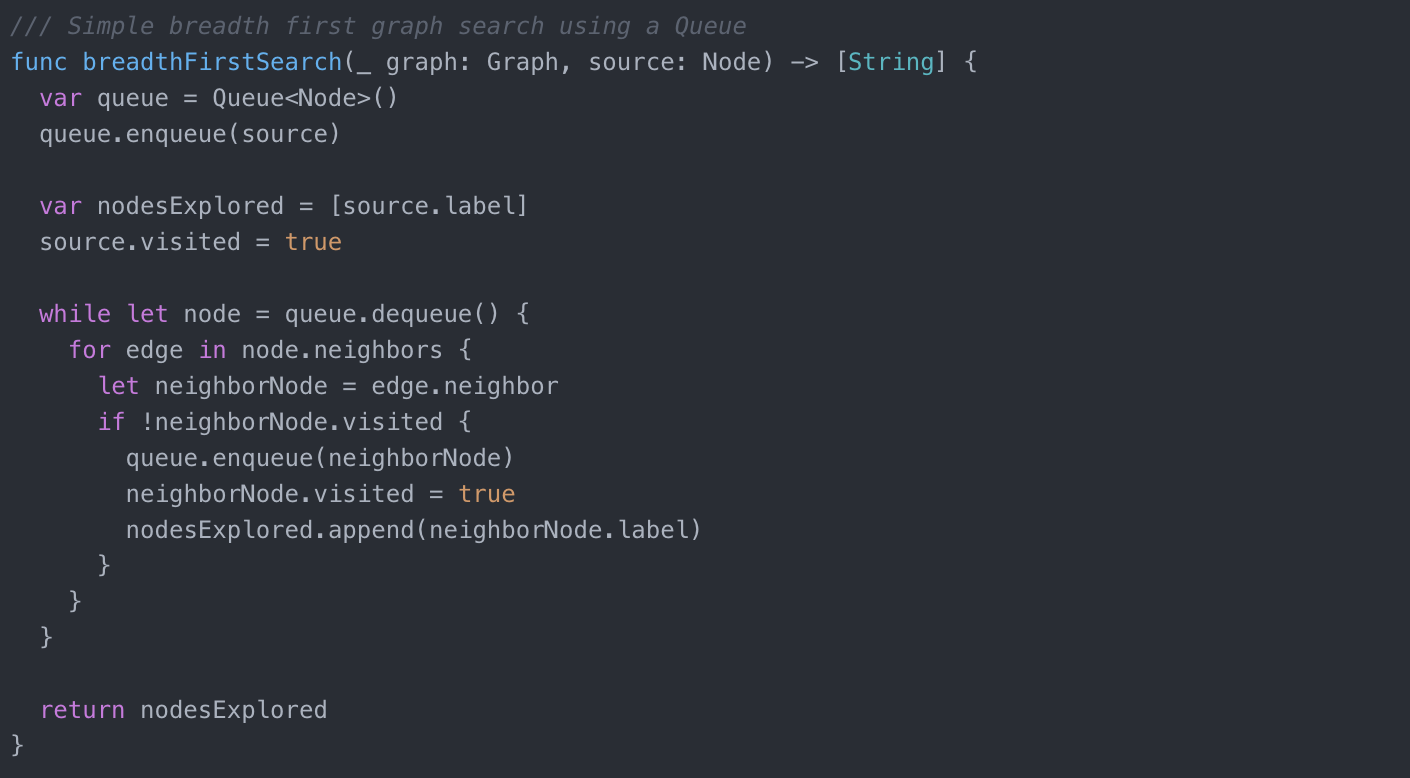The height and width of the screenshot is (778, 1410).
Task: Click the for keyword in loop
Action: (x=89, y=350)
